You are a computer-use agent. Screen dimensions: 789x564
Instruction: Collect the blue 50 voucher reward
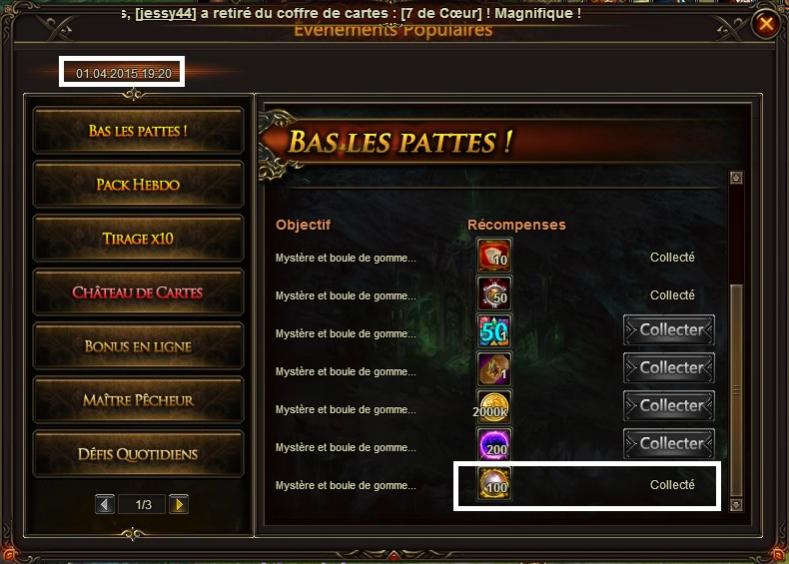click(669, 330)
